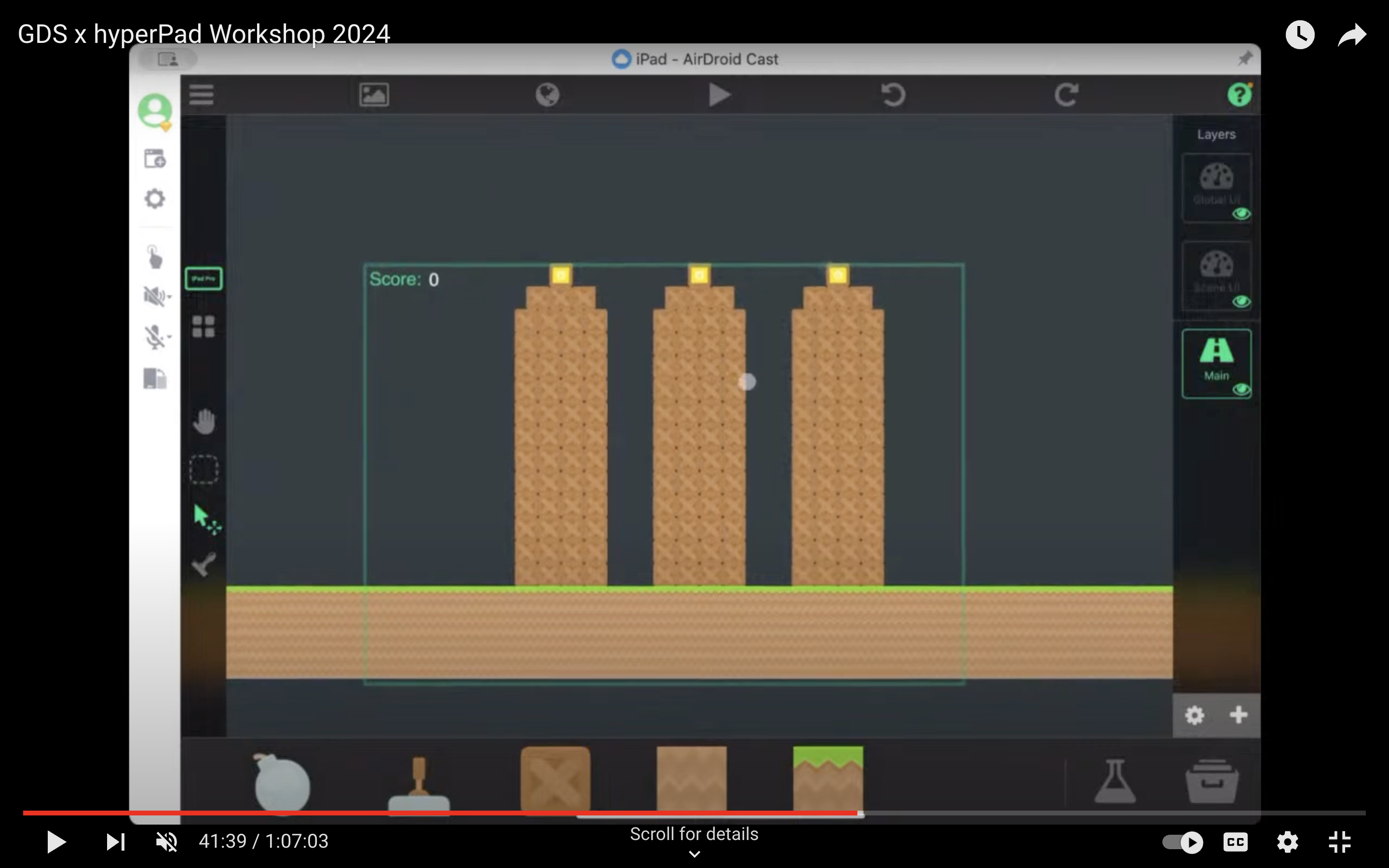Image resolution: width=1389 pixels, height=868 pixels.
Task: Toggle visibility eye of Main layer
Action: tap(1241, 390)
